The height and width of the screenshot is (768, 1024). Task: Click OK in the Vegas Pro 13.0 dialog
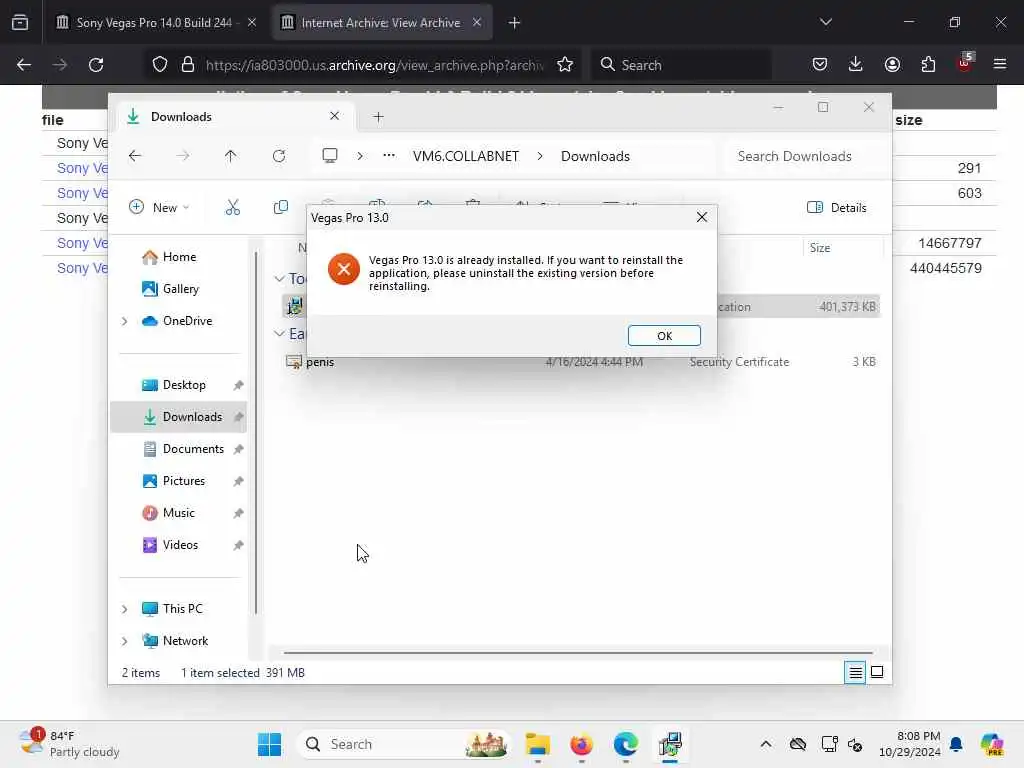664,336
